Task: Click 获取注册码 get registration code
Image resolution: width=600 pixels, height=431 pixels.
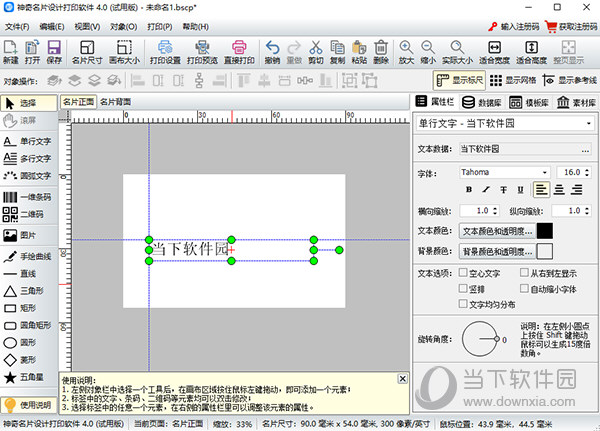Action: [572, 27]
